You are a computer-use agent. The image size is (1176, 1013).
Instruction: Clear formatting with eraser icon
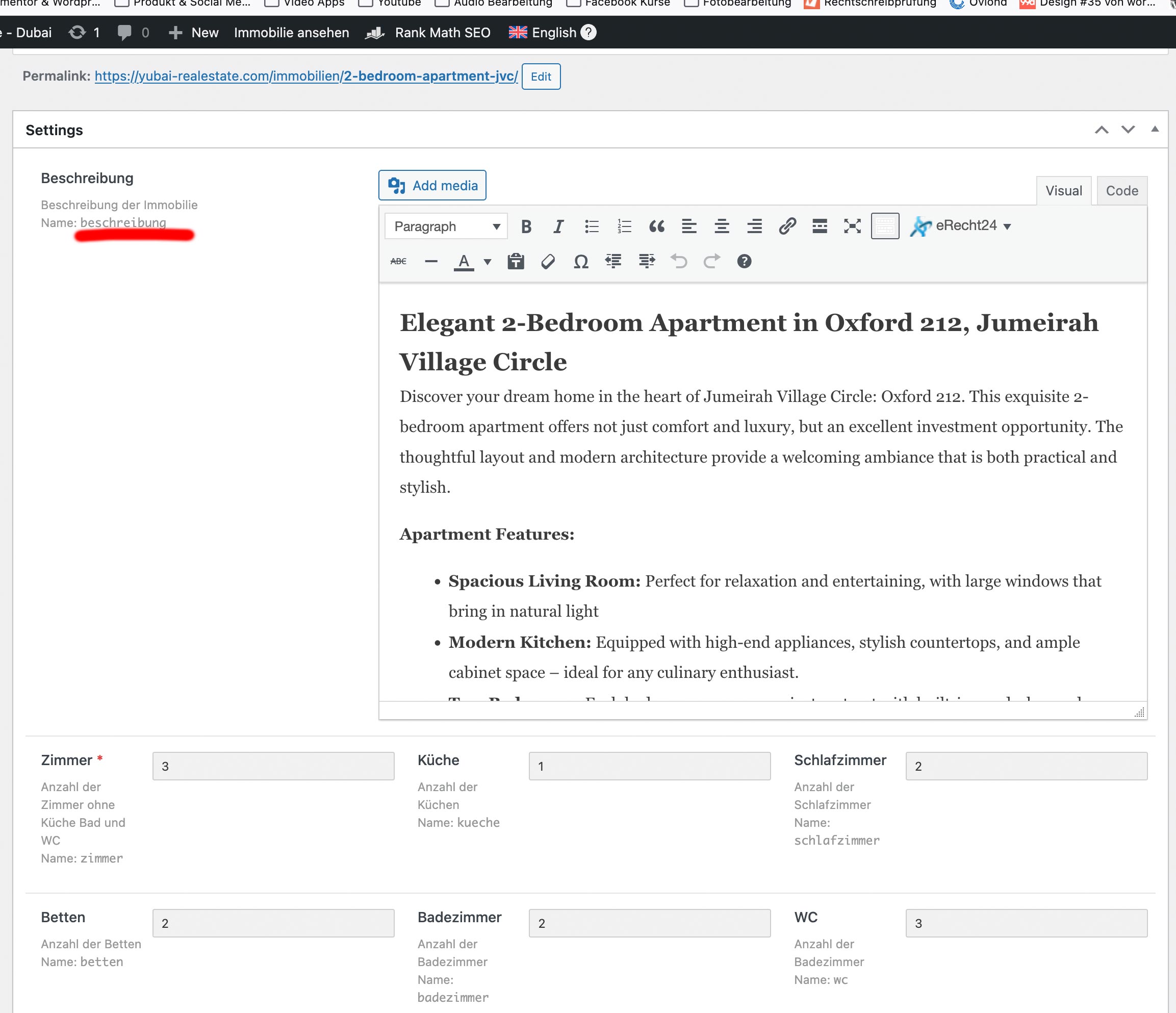548,261
